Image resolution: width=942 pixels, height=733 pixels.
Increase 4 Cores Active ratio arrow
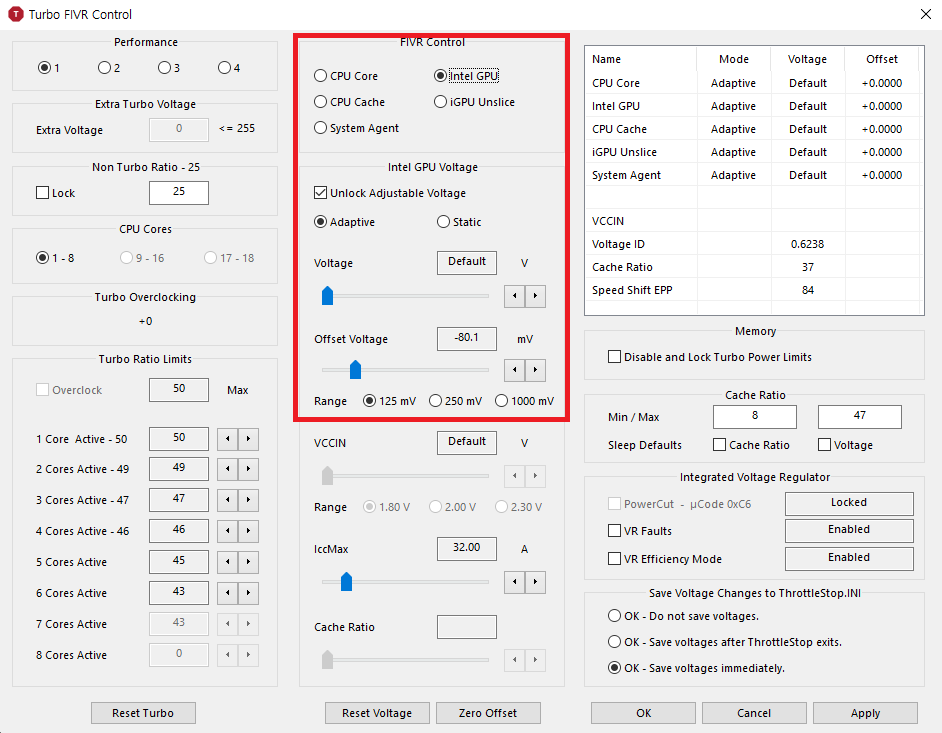(248, 531)
